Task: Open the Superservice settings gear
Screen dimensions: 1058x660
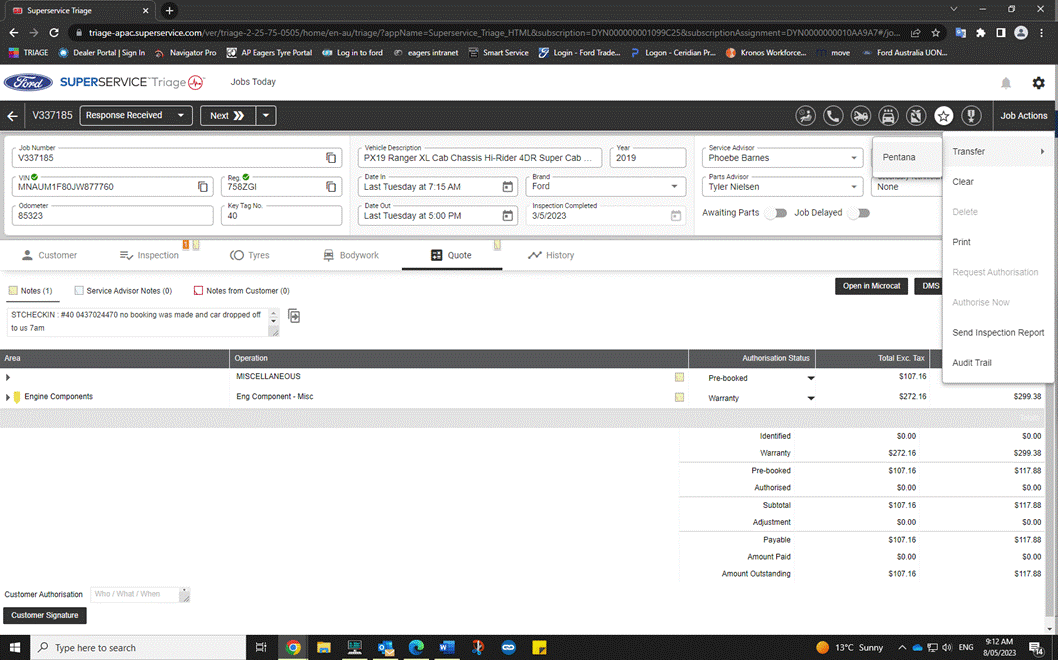Action: point(1038,83)
